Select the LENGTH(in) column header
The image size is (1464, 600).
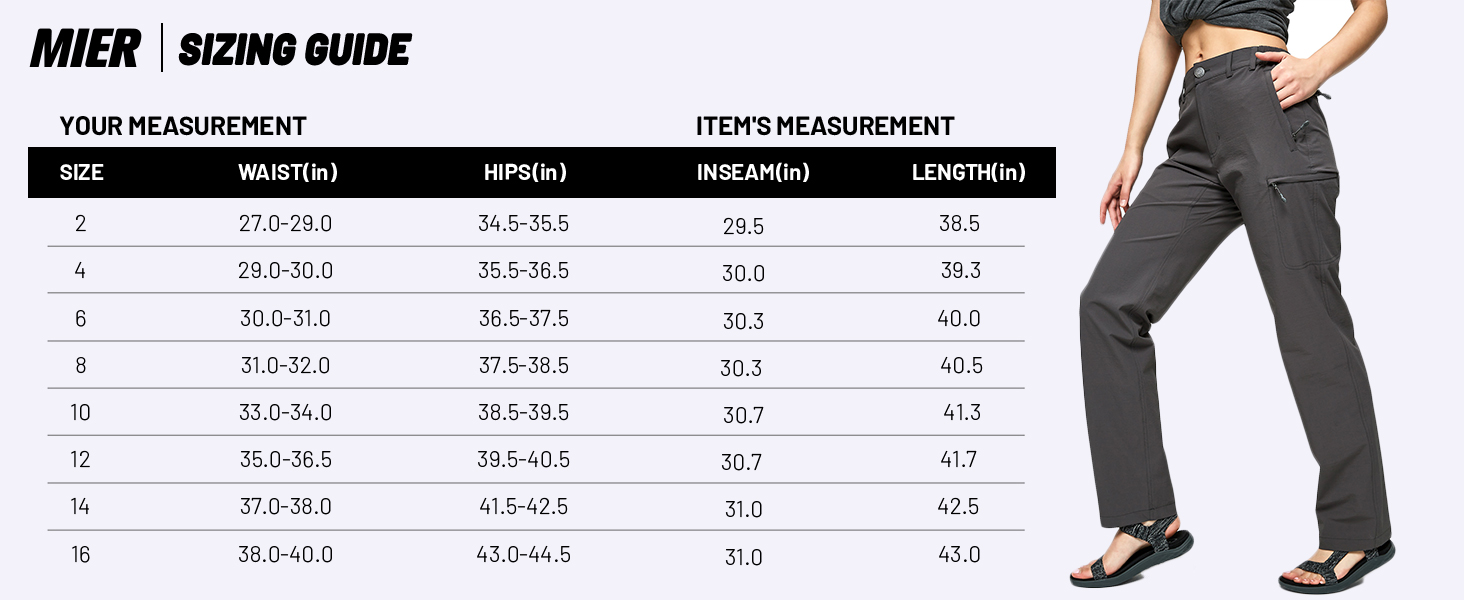968,173
